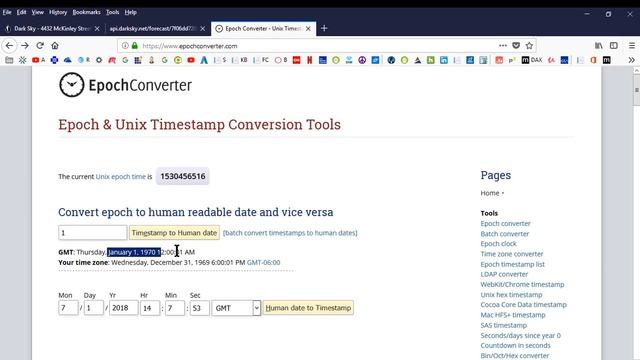Open the Azure A bookmark icon
Image resolution: width=640 pixels, height=360 pixels.
click(204, 60)
